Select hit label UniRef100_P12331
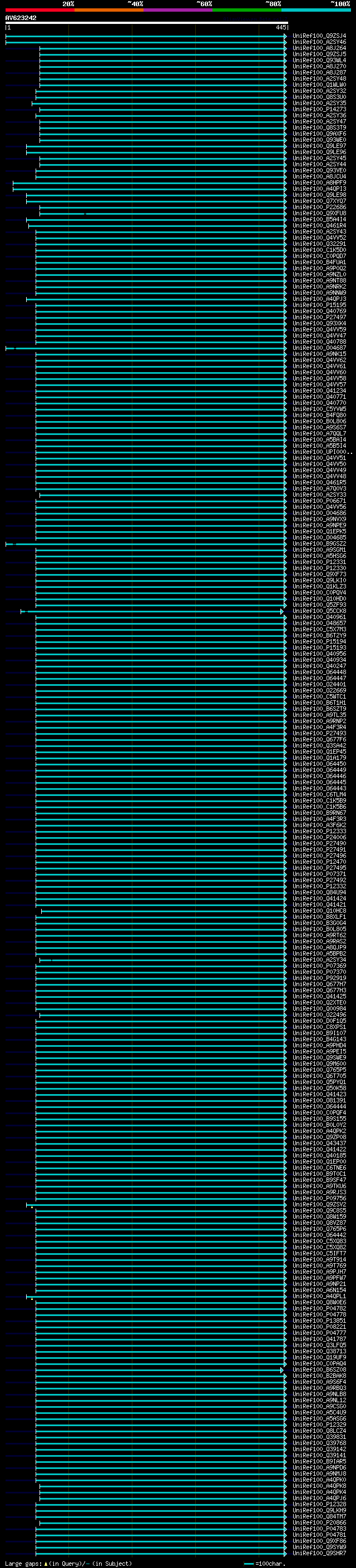The height and width of the screenshot is (1568, 356). pos(319,562)
